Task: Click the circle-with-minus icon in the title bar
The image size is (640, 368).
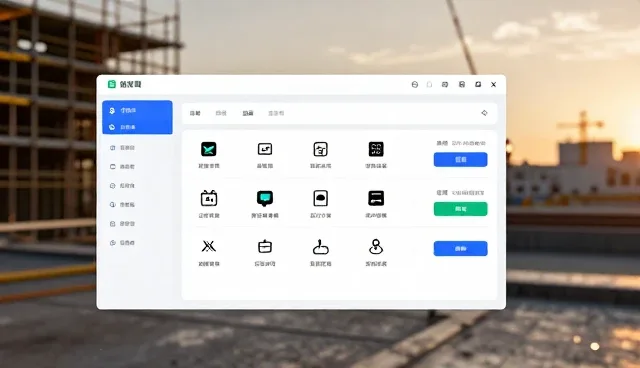Action: tap(415, 84)
